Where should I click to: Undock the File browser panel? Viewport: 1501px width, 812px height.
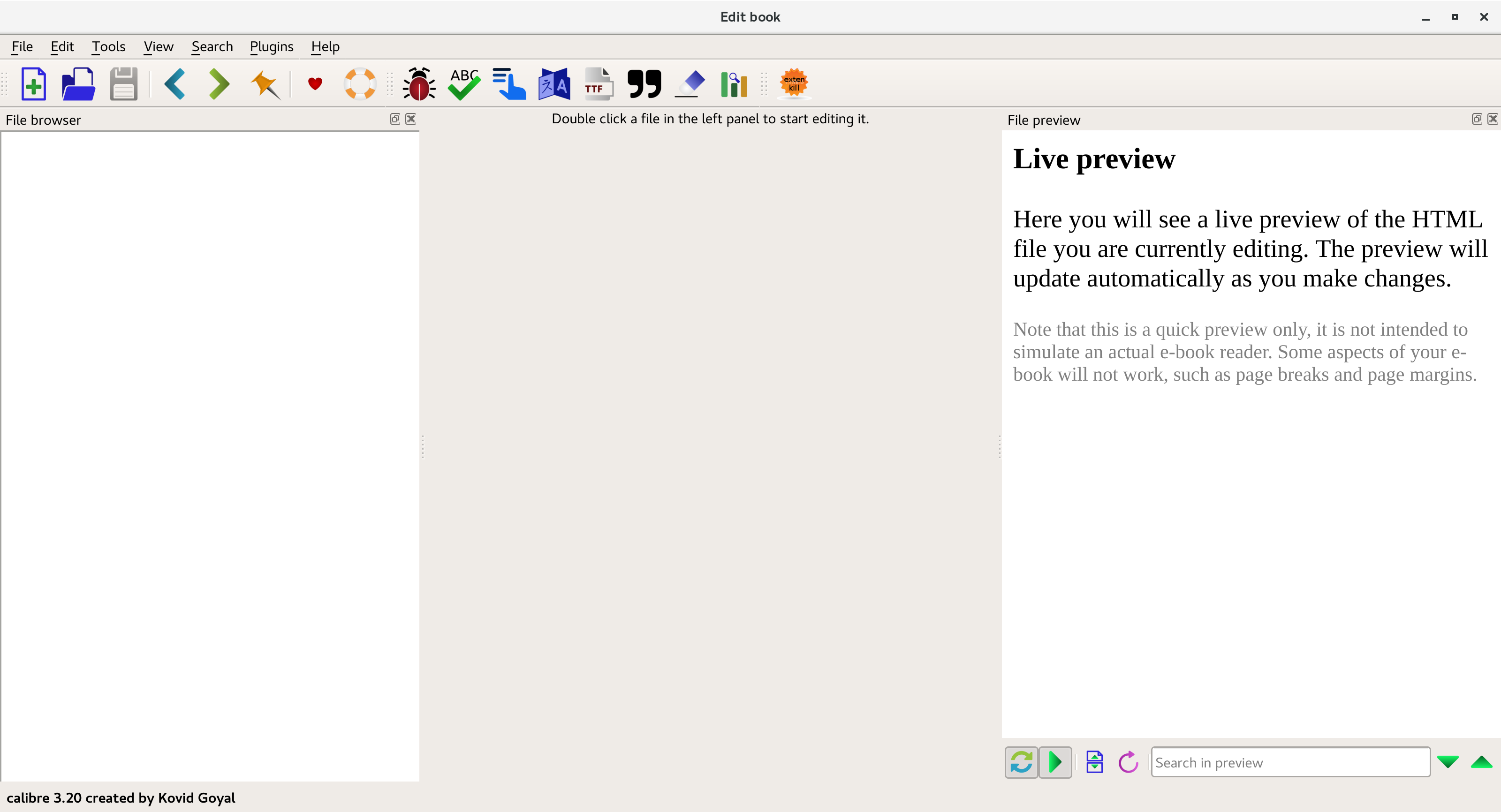(395, 119)
